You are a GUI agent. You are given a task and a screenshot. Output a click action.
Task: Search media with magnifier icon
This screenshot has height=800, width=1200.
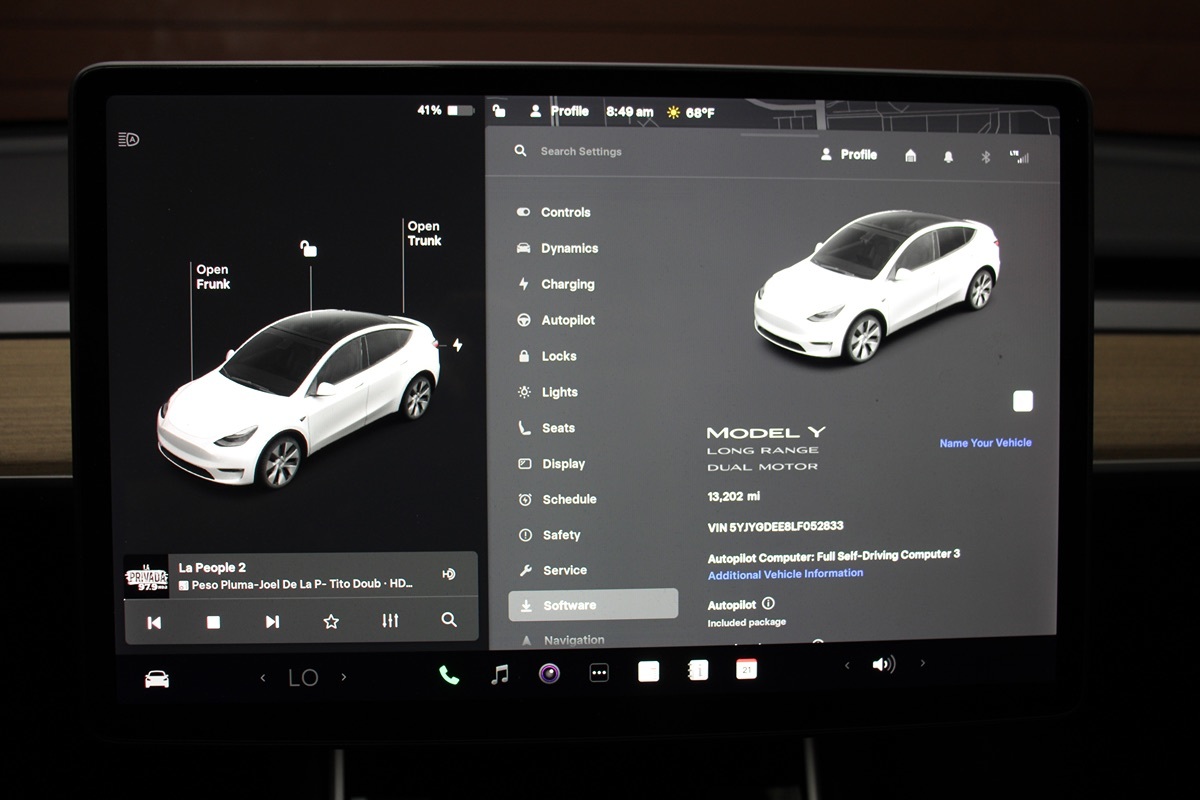tap(449, 620)
